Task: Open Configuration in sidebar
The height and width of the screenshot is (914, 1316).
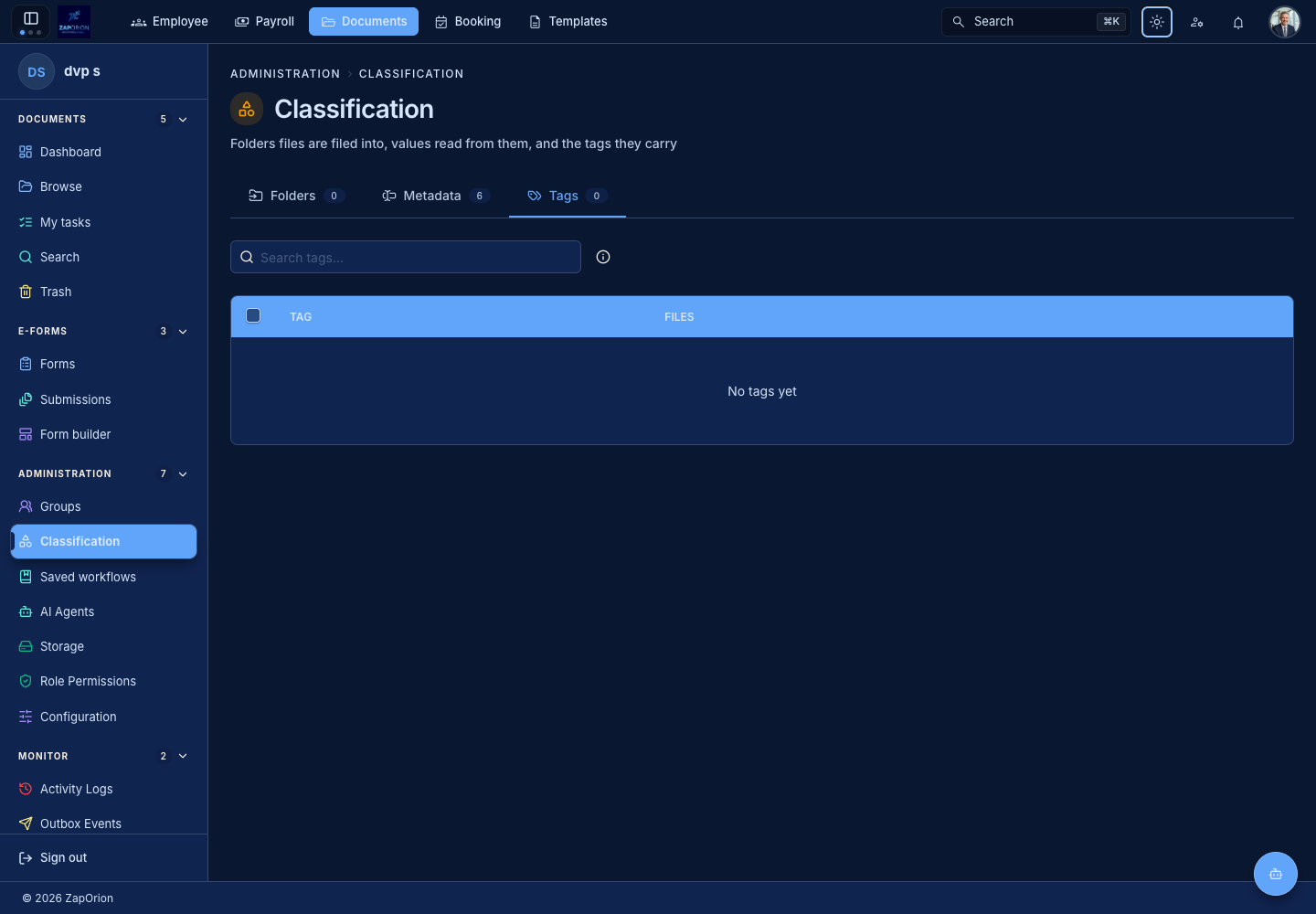Action: pyautogui.click(x=103, y=717)
